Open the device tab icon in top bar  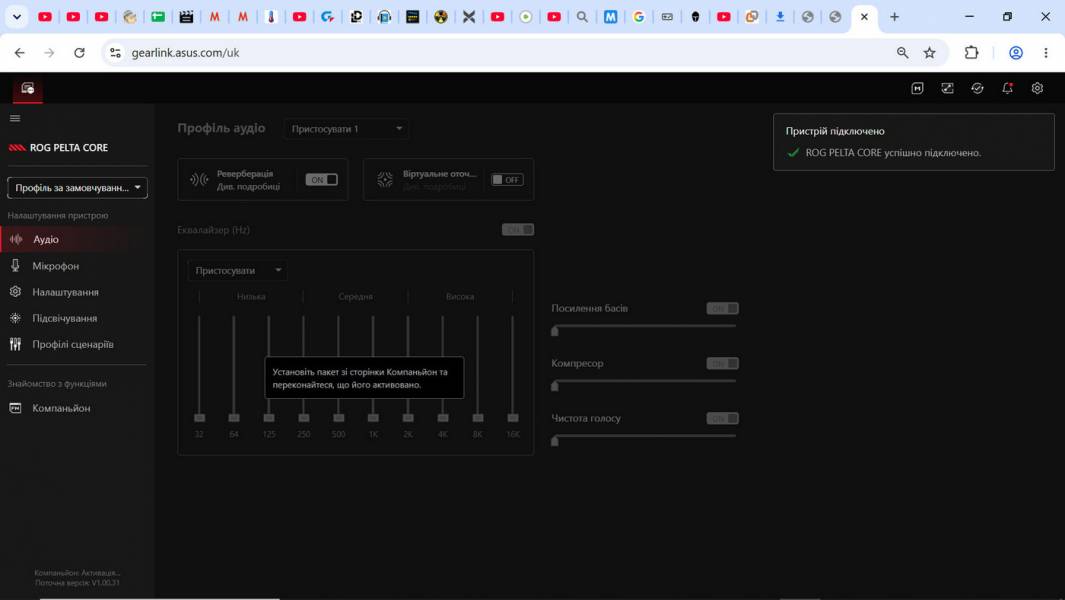coord(28,88)
